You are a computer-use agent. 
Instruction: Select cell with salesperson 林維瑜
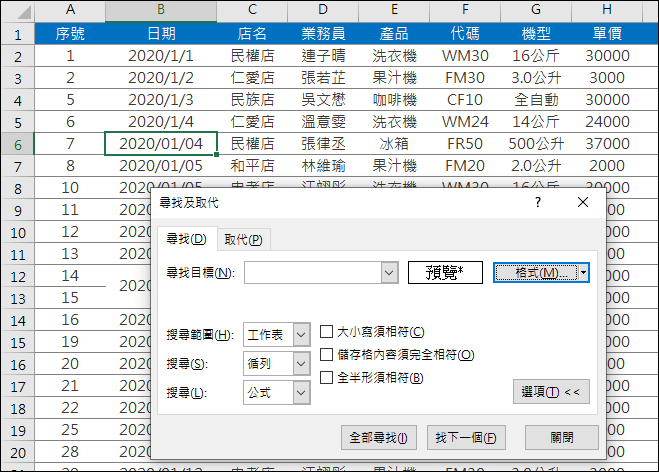[x=323, y=166]
